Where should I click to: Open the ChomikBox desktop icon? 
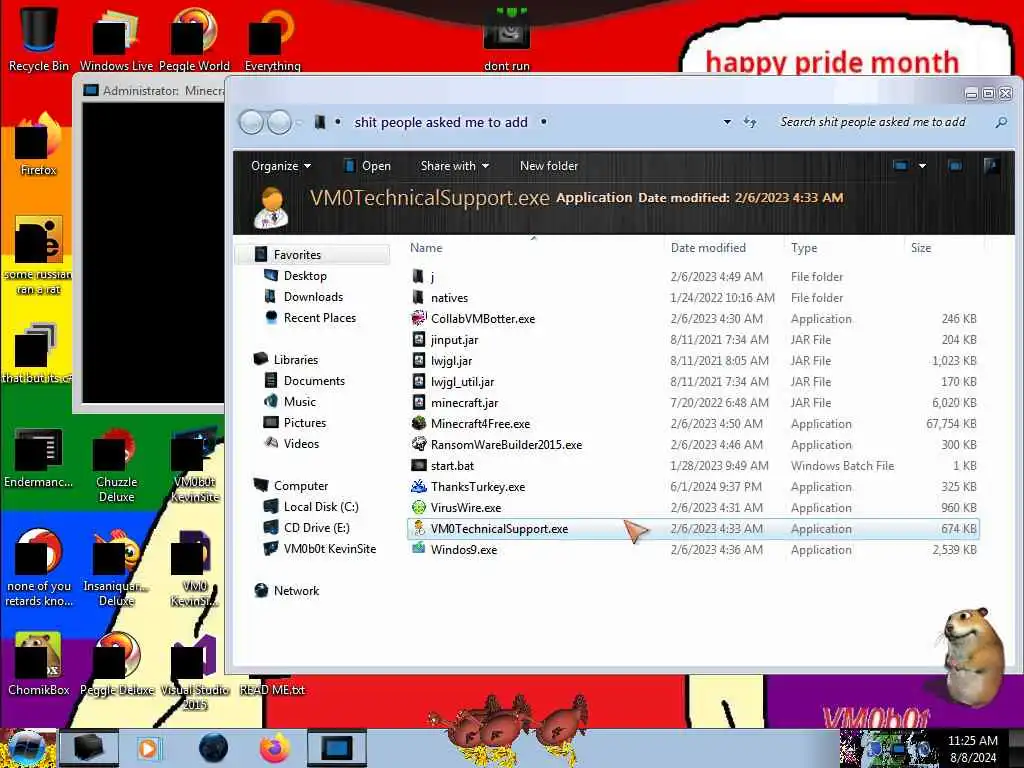click(38, 664)
